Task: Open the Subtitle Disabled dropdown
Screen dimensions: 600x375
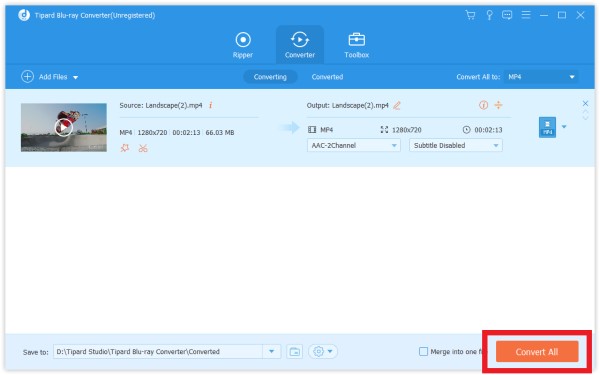Action: [x=455, y=145]
